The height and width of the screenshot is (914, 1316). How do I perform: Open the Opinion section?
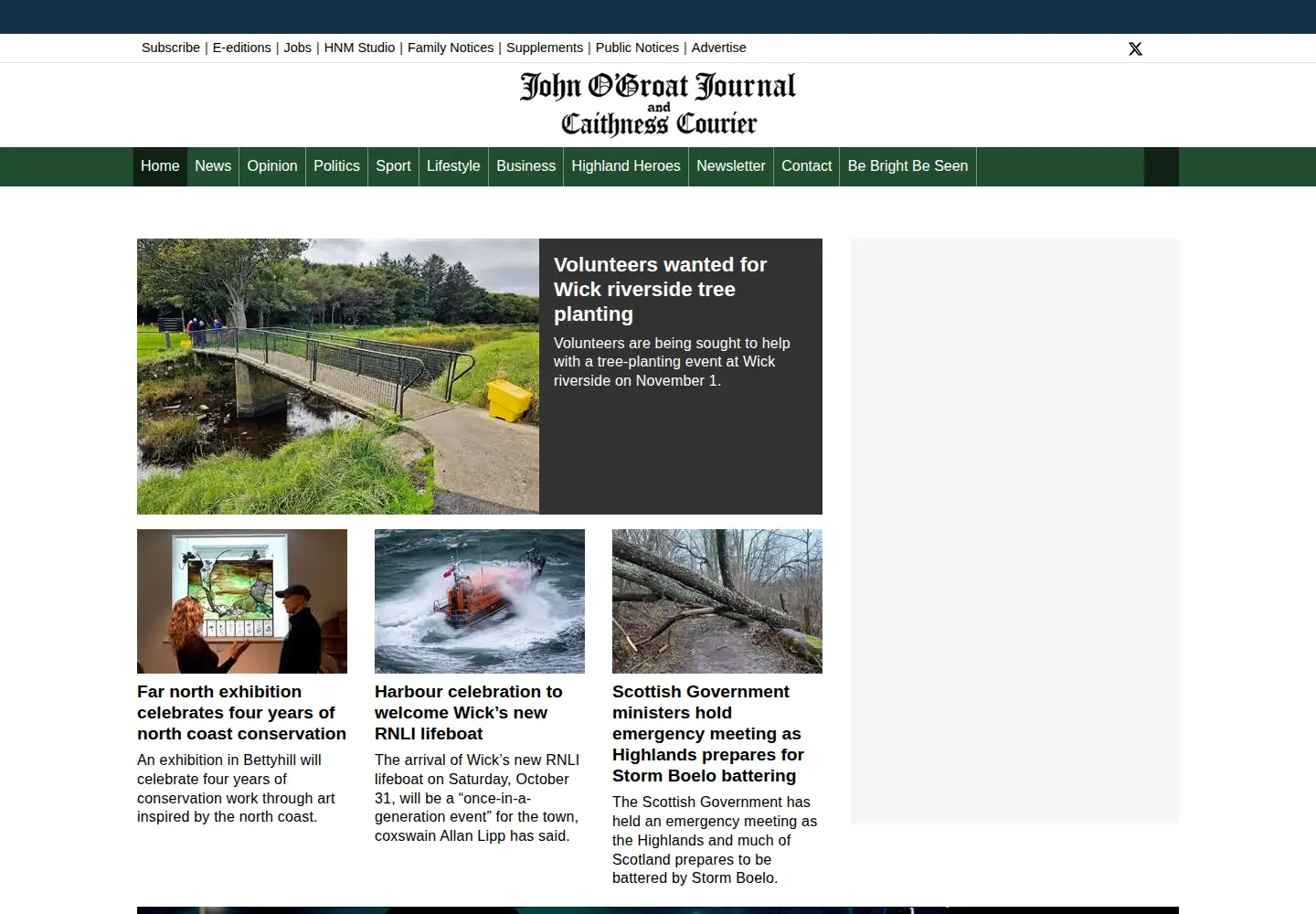272,166
